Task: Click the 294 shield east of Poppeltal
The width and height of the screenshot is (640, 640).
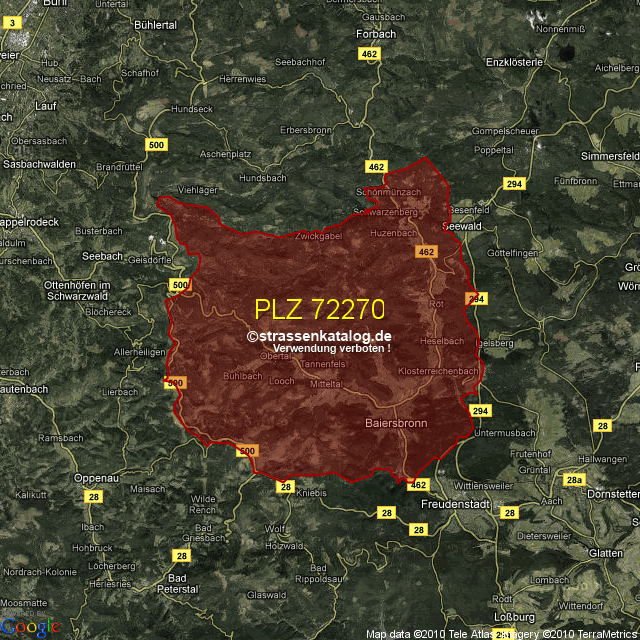Action: coord(514,184)
